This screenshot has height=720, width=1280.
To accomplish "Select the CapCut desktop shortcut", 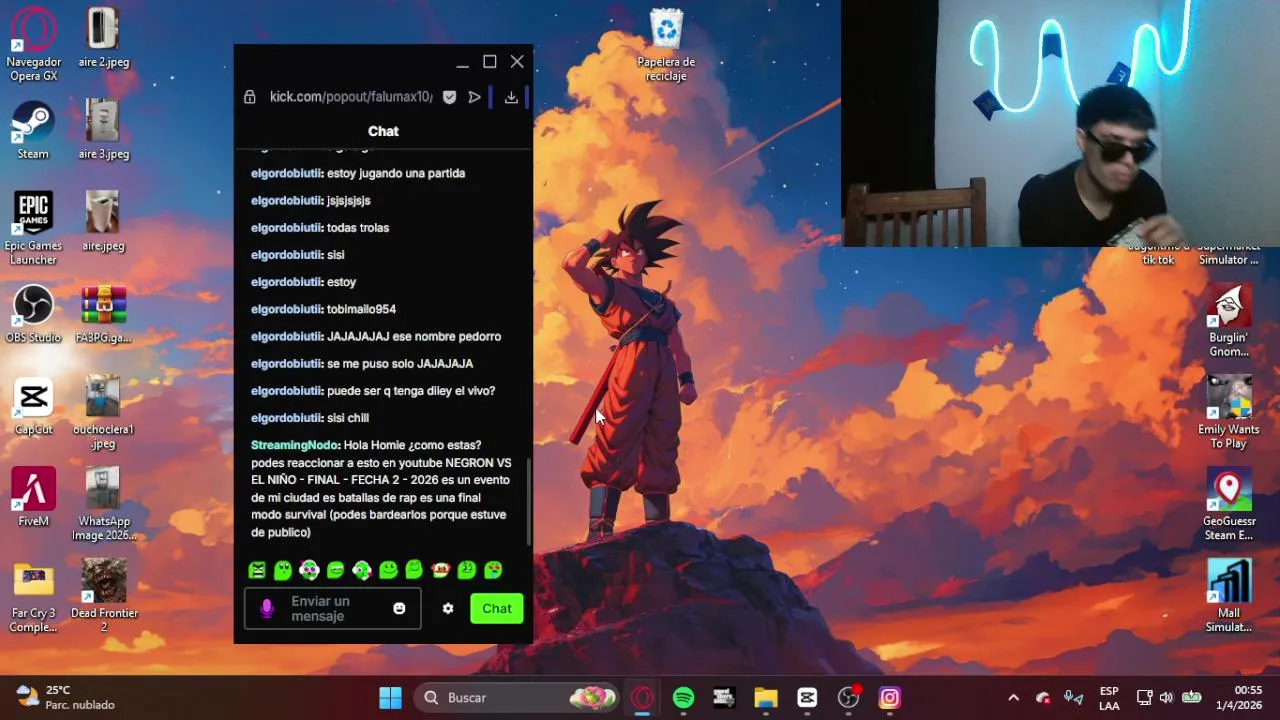I will point(33,406).
